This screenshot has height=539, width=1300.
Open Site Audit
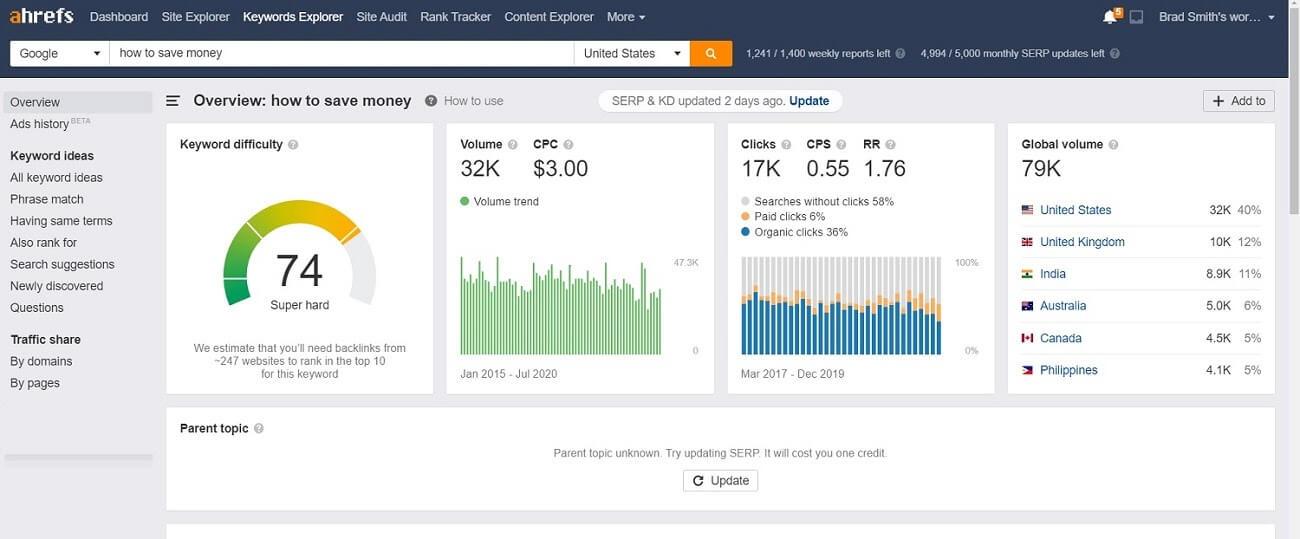[x=382, y=17]
